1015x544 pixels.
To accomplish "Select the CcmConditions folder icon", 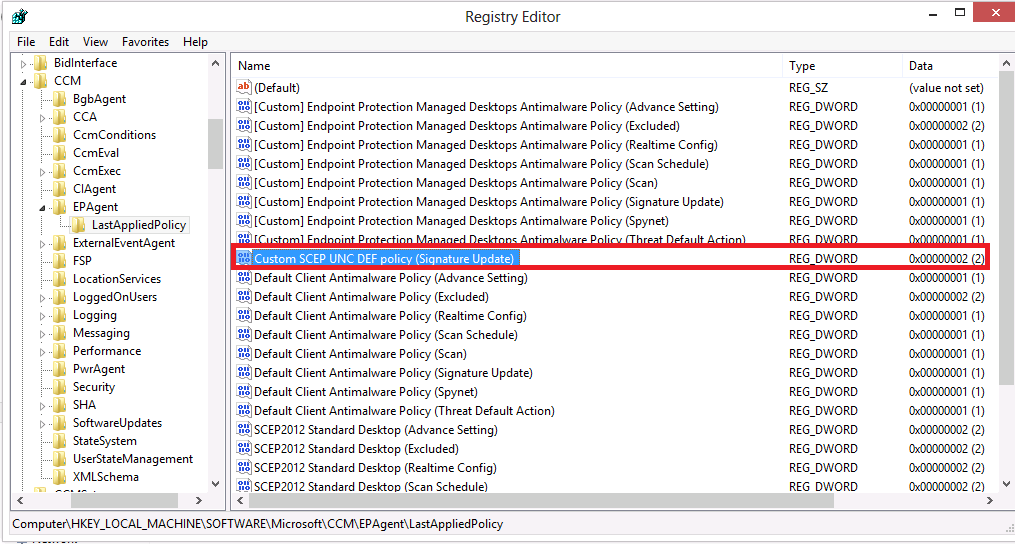I will [60, 135].
